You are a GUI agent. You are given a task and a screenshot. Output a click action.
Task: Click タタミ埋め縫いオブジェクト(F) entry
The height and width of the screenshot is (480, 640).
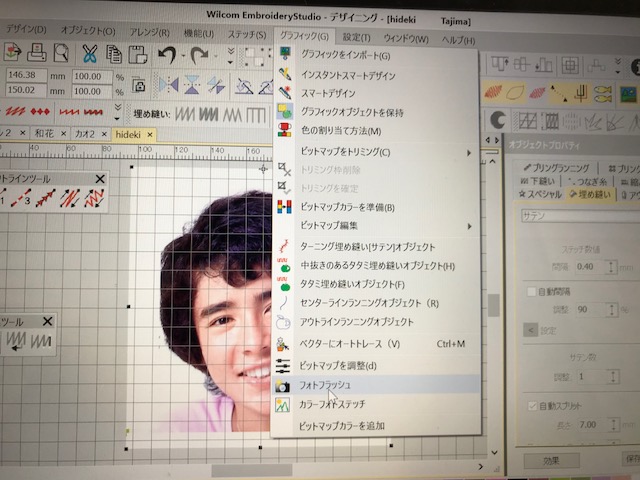352,284
